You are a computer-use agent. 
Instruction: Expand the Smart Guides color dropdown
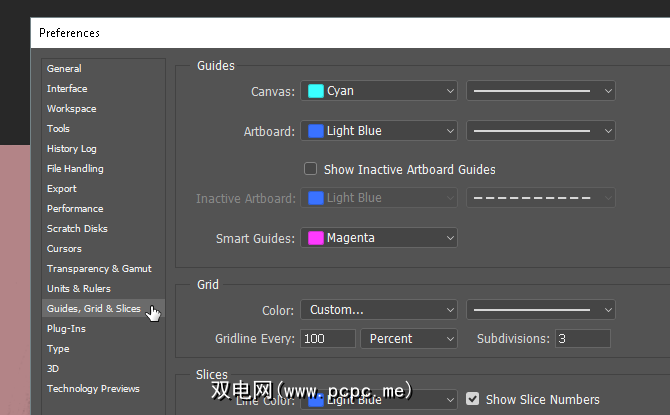(x=380, y=238)
